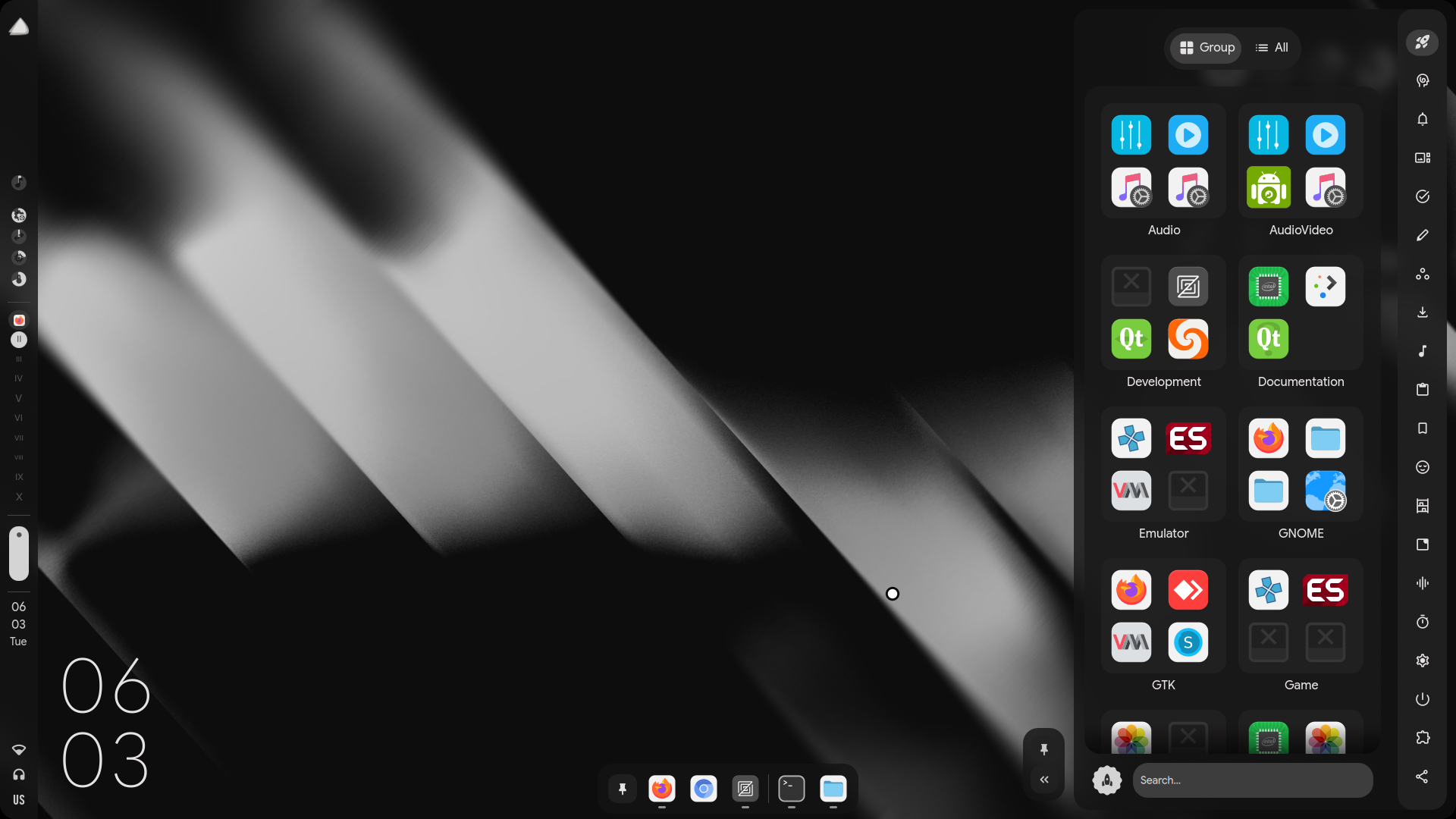The width and height of the screenshot is (1456, 819).
Task: Select the Group view tab
Action: click(1205, 47)
